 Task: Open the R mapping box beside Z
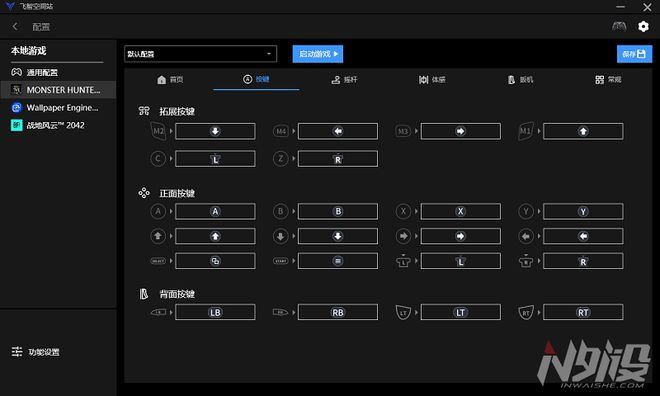click(x=338, y=159)
